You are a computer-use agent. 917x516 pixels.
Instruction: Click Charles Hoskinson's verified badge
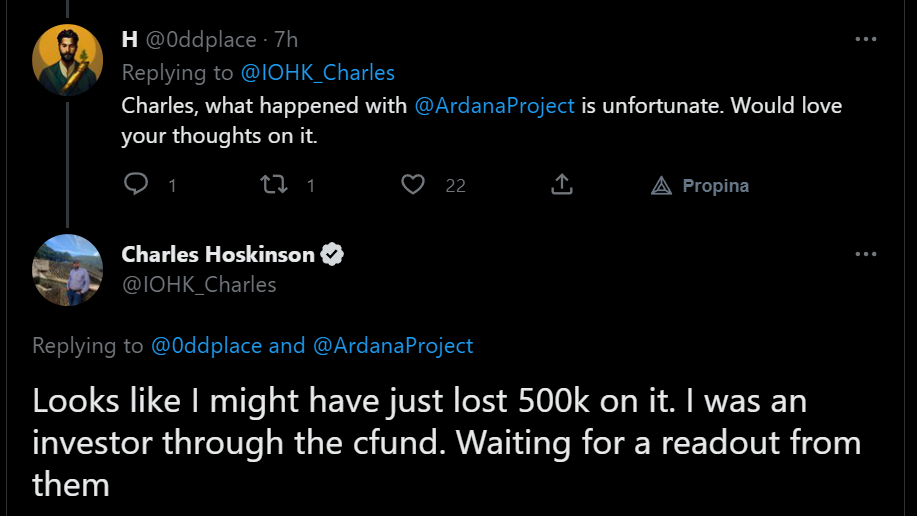(x=332, y=254)
